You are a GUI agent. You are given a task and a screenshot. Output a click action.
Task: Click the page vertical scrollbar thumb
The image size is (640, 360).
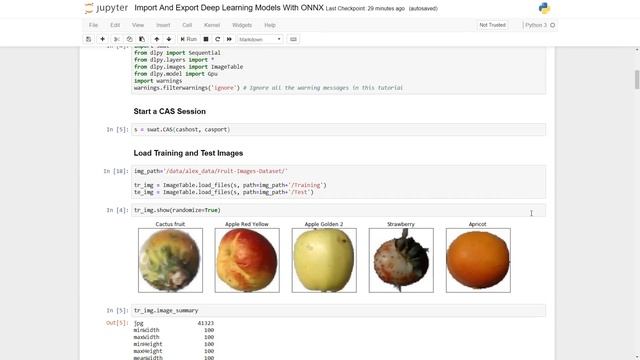click(637, 79)
